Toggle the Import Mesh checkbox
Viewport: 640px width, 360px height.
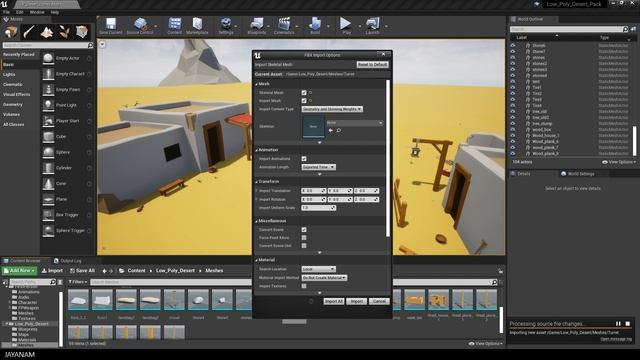coord(304,100)
